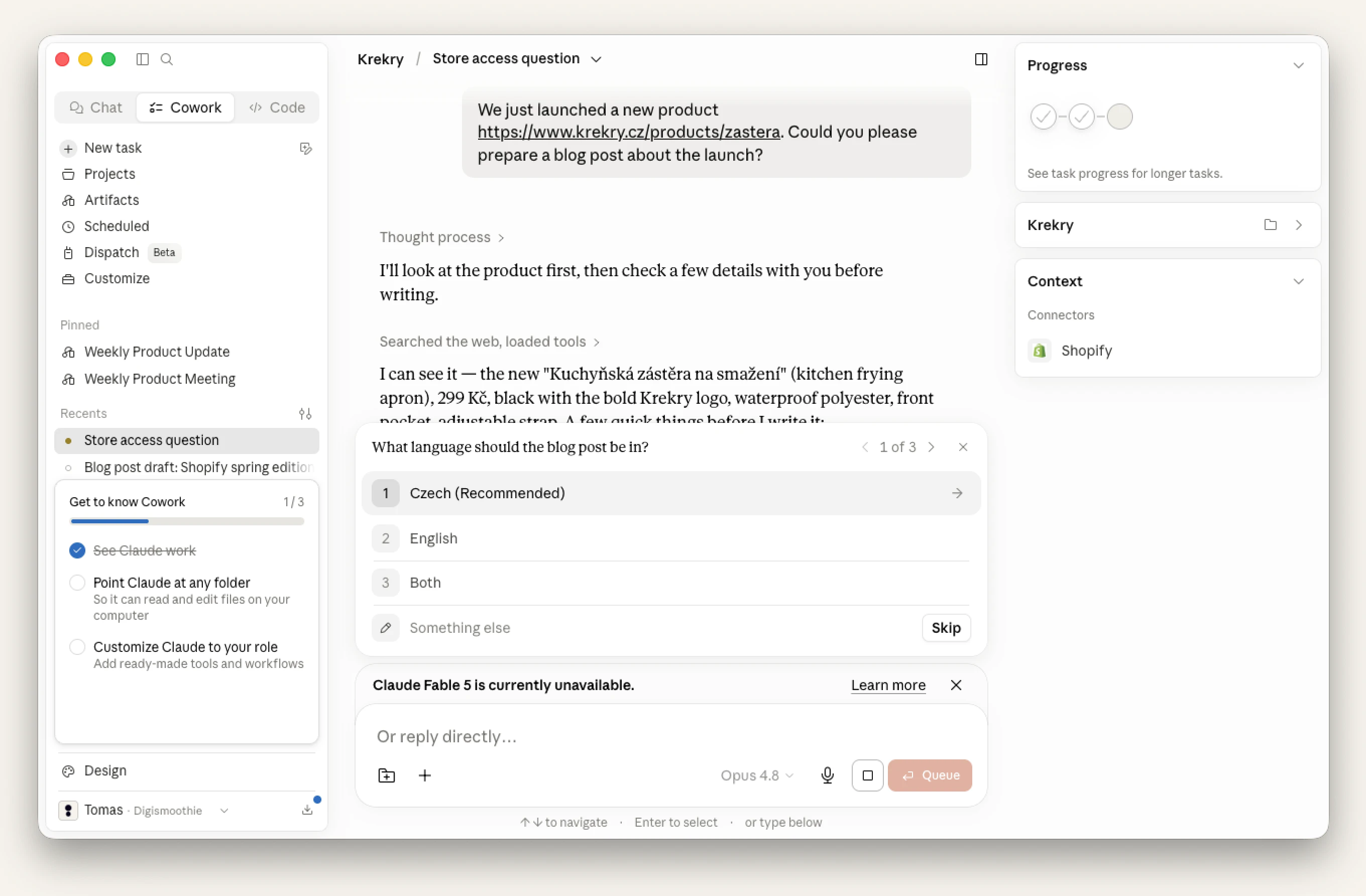Screen dimensions: 1366x896
Task: Click the download update icon near Tomas
Action: coord(307,810)
